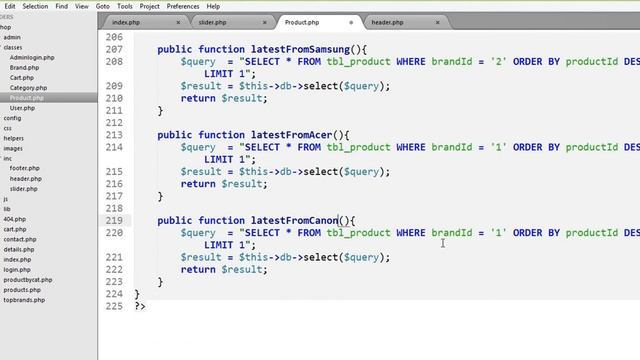Switch to the header.php tab
Viewport: 640px width, 360px height.
[x=387, y=22]
